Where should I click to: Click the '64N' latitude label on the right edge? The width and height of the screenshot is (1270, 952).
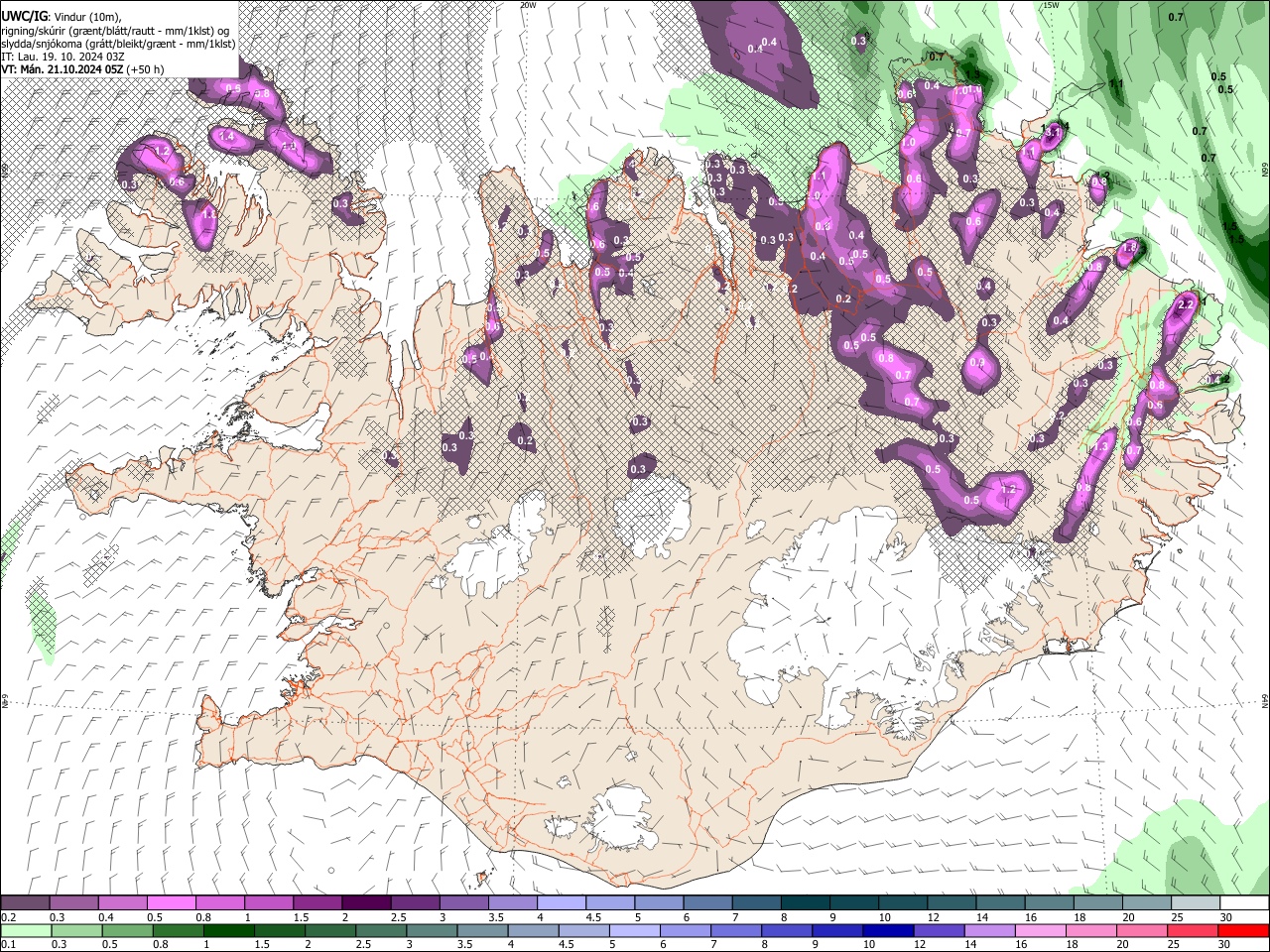[1265, 701]
